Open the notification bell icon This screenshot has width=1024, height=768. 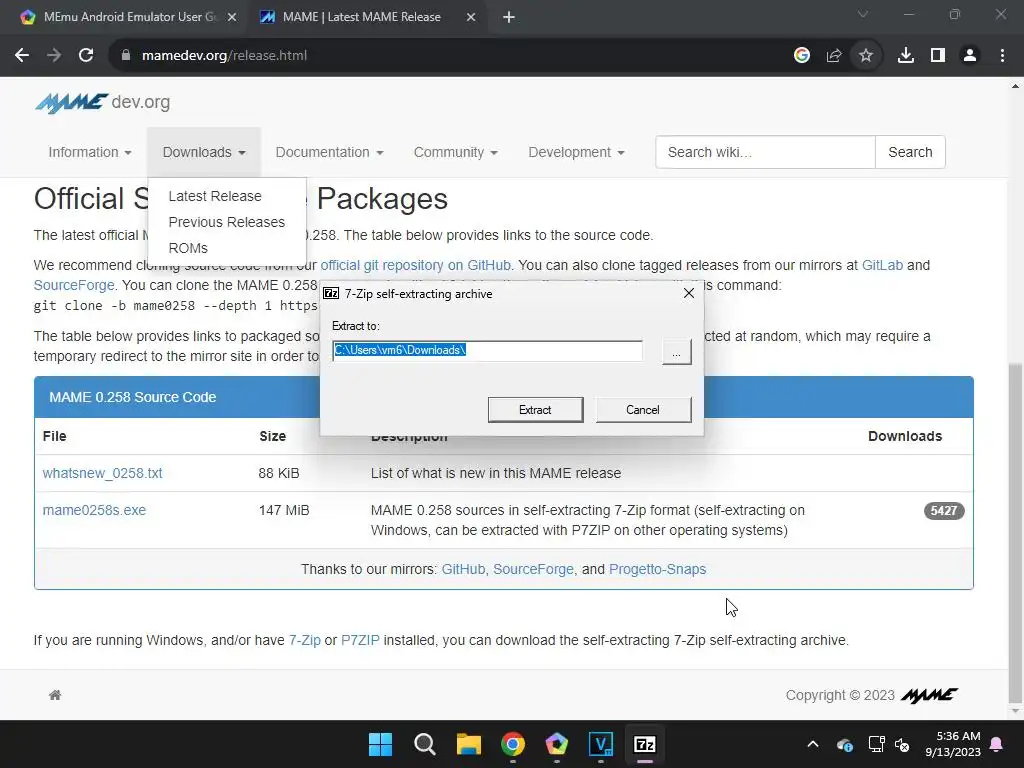(997, 744)
